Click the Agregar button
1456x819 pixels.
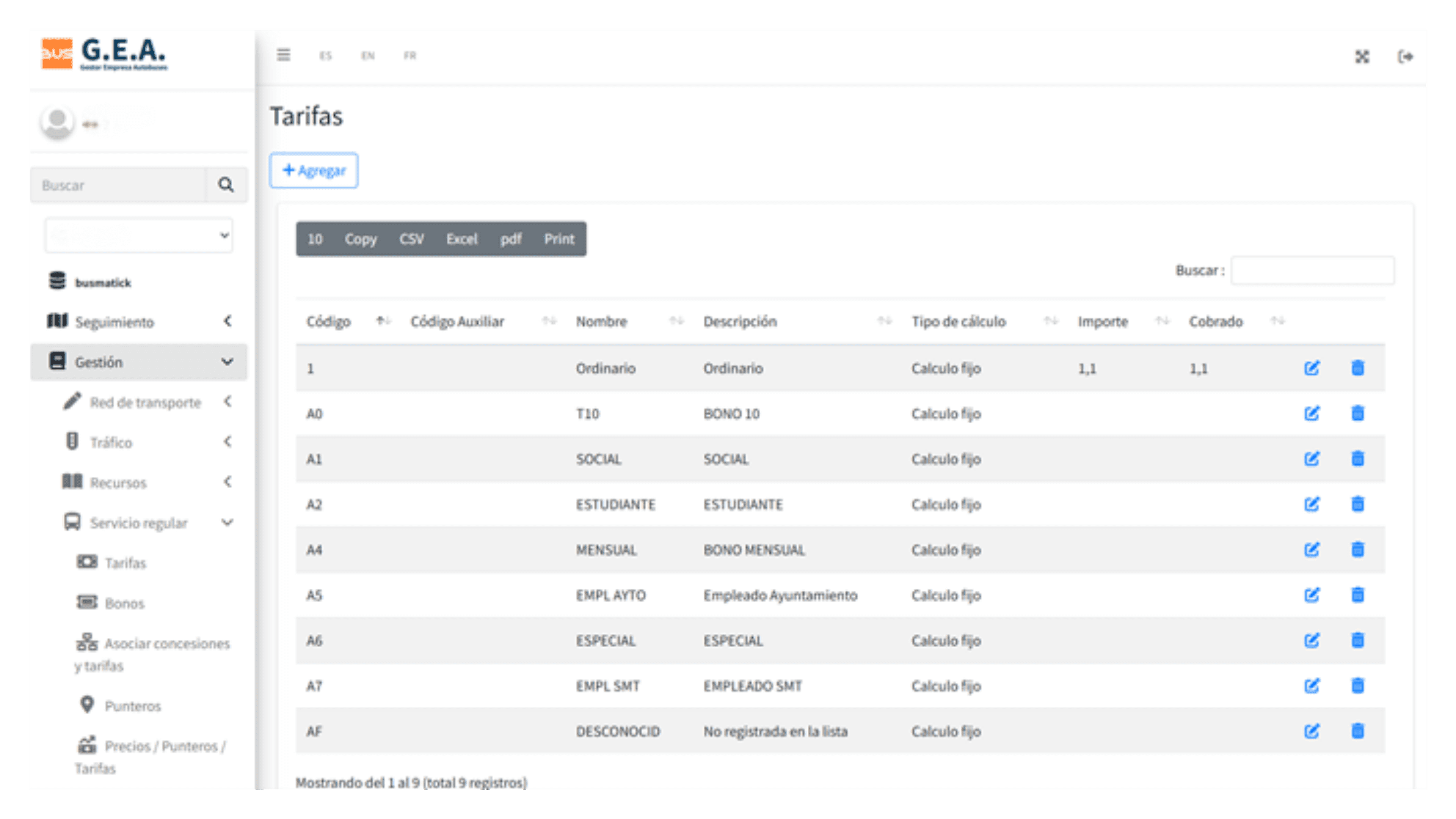314,170
